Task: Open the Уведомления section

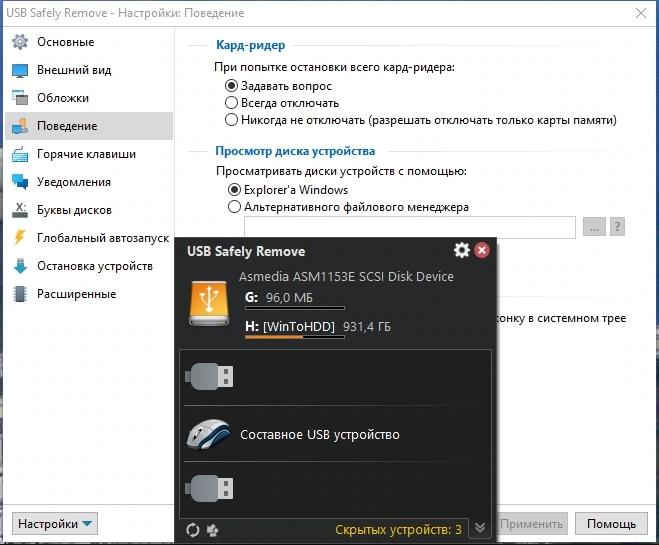Action: pyautogui.click(x=89, y=182)
